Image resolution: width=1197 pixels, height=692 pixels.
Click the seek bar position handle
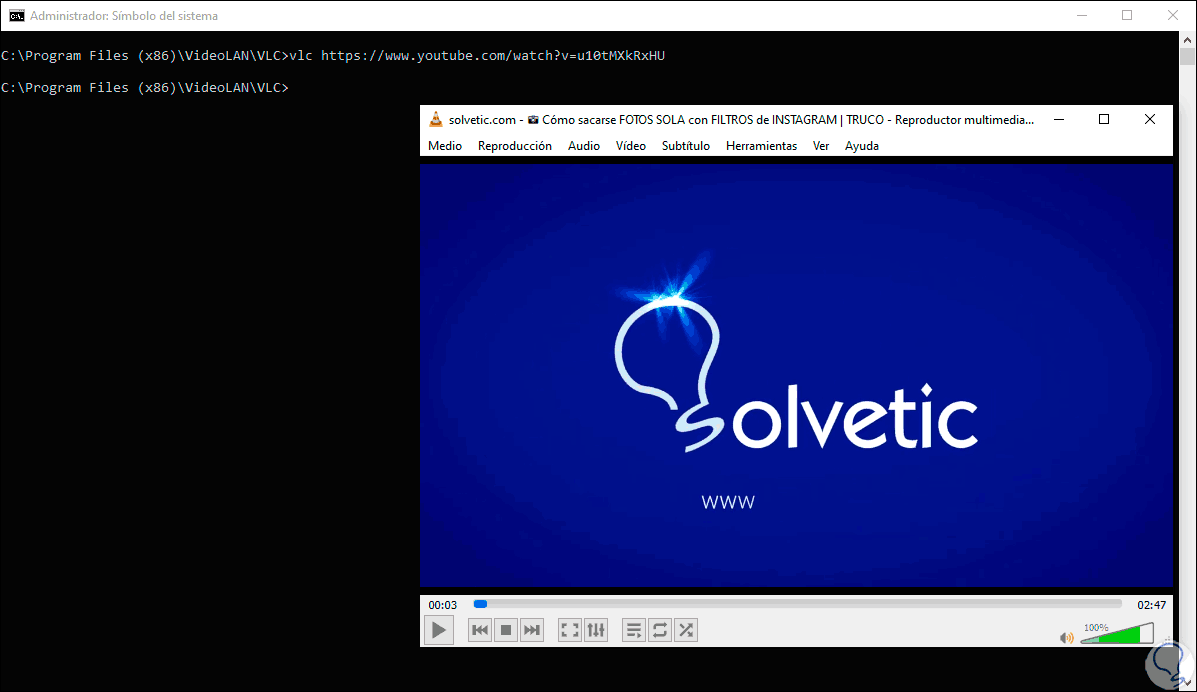[480, 604]
